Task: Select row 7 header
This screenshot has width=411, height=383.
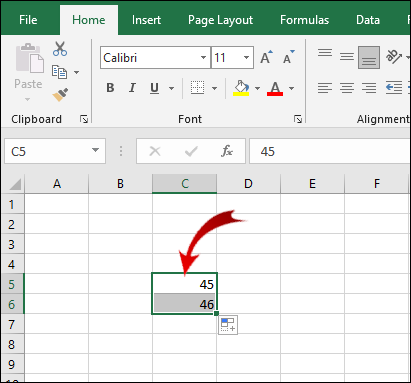Action: coord(13,324)
